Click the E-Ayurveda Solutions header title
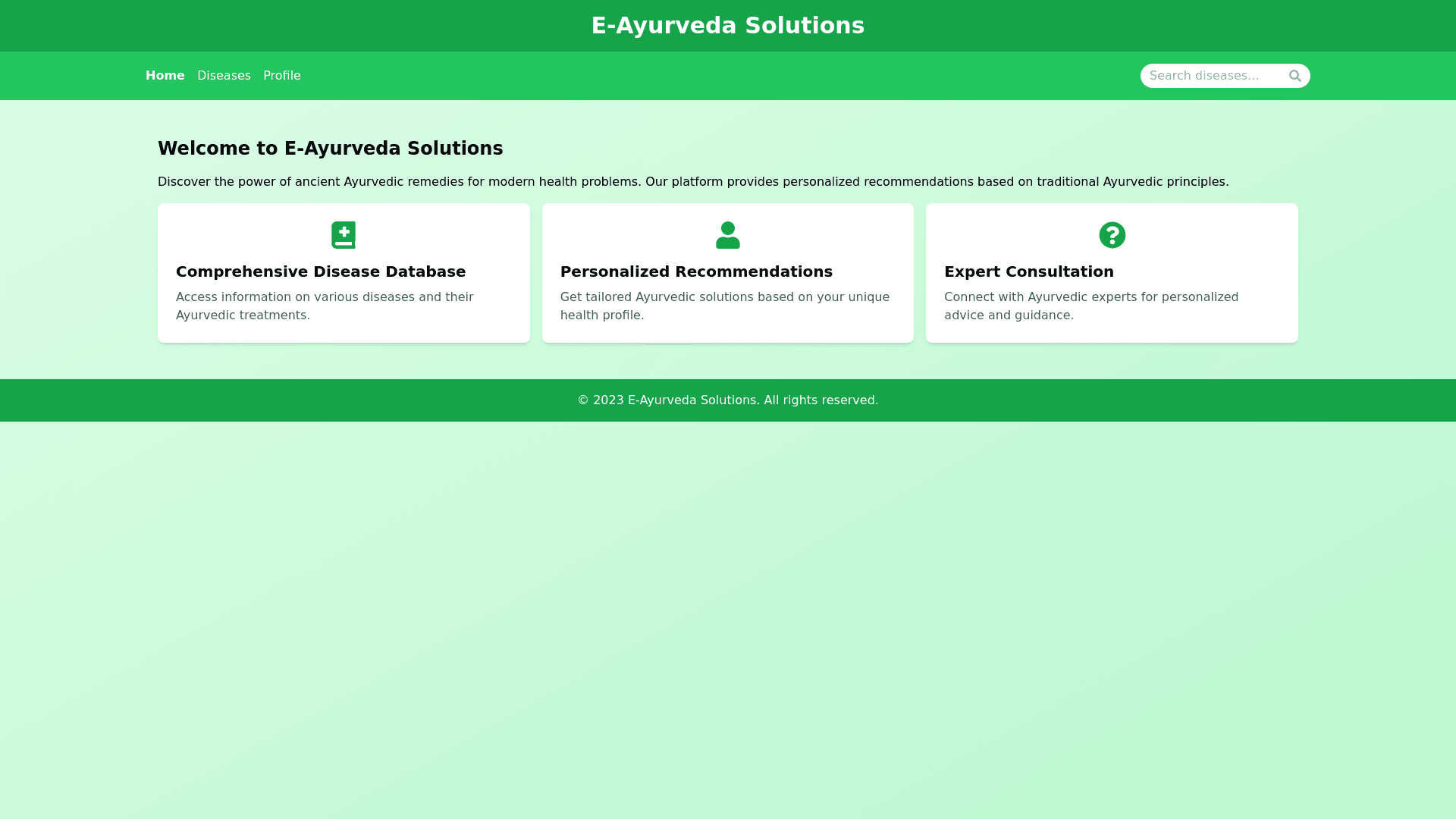Image resolution: width=1456 pixels, height=819 pixels. click(727, 26)
